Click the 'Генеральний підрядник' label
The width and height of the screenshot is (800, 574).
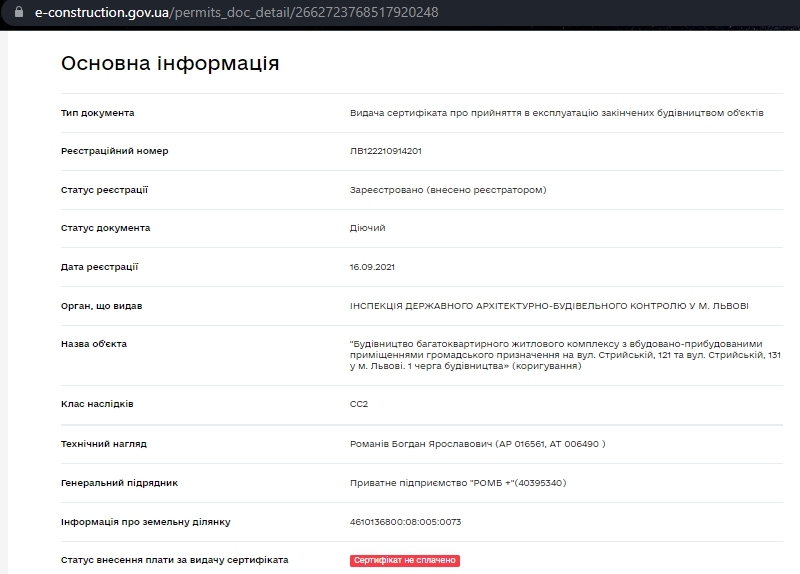[119, 483]
